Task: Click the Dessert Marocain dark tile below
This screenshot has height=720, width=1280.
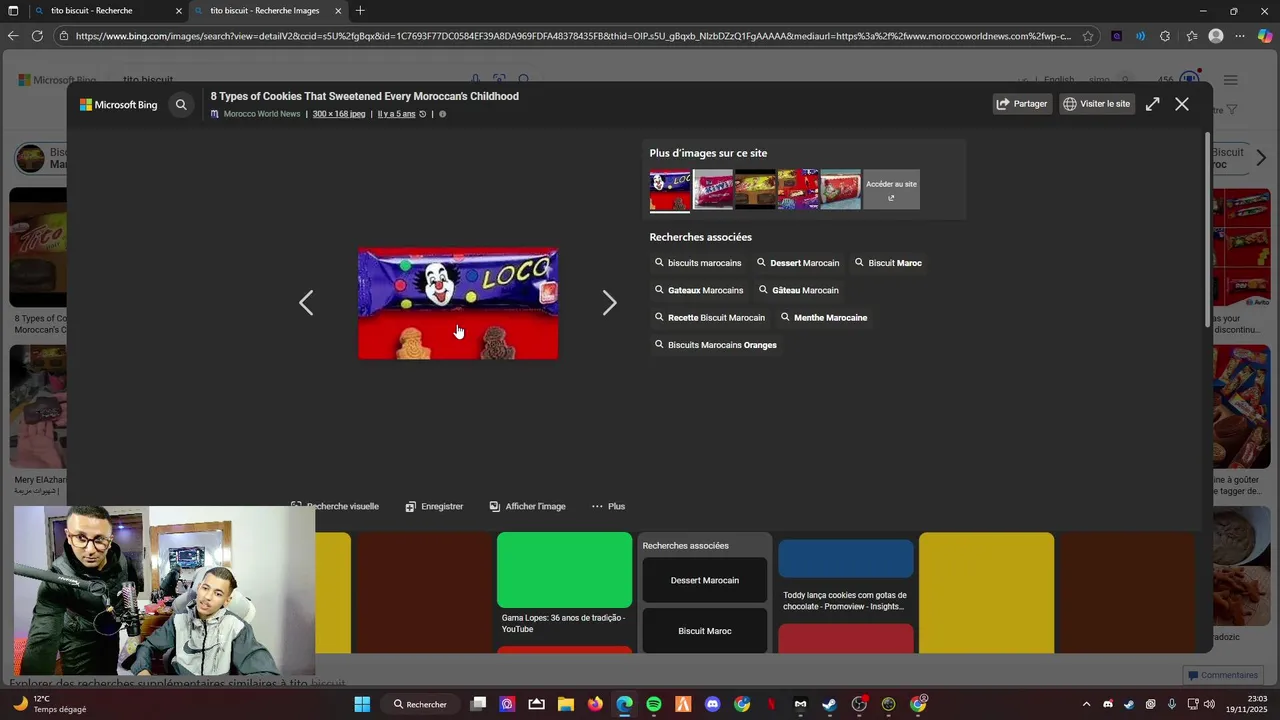Action: click(705, 580)
